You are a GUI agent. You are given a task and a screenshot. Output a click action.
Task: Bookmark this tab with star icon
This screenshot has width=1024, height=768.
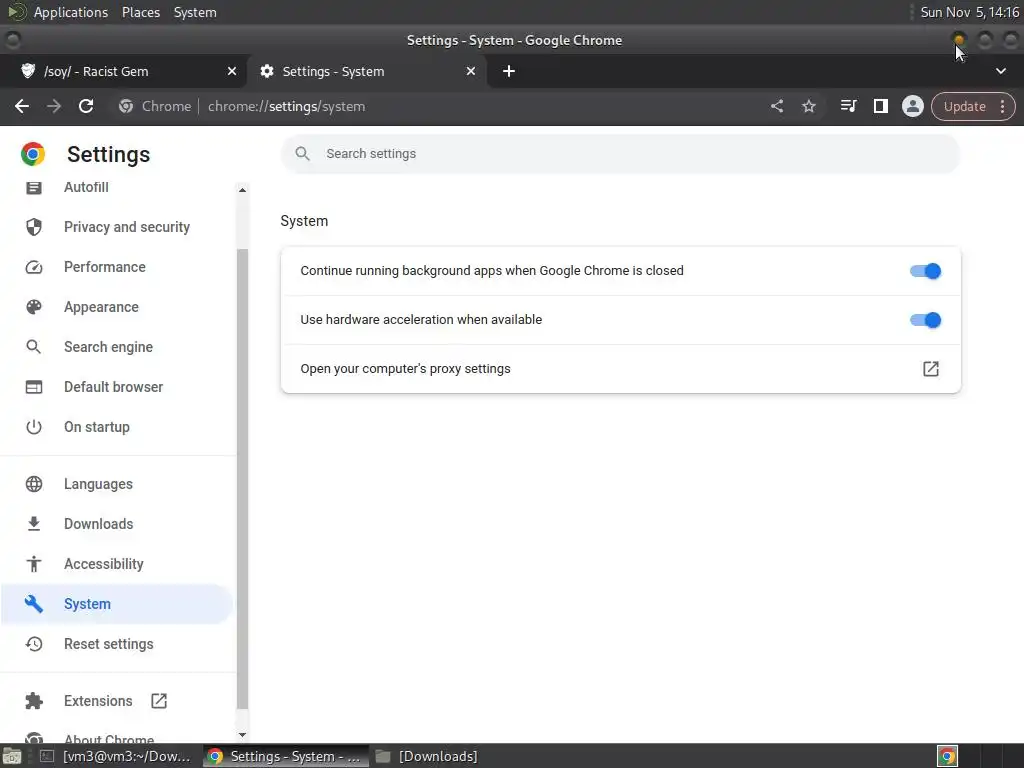(x=808, y=106)
